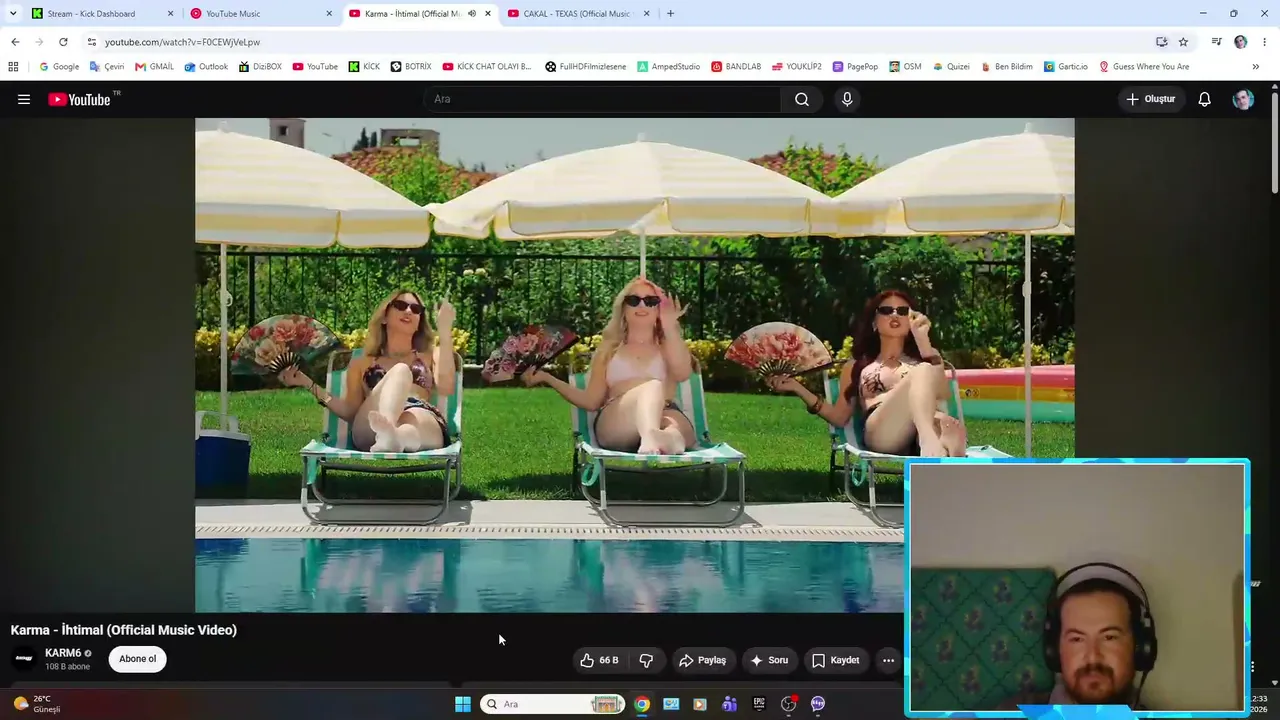
Task: Select the Karma - İhtimal tab
Action: (x=420, y=14)
